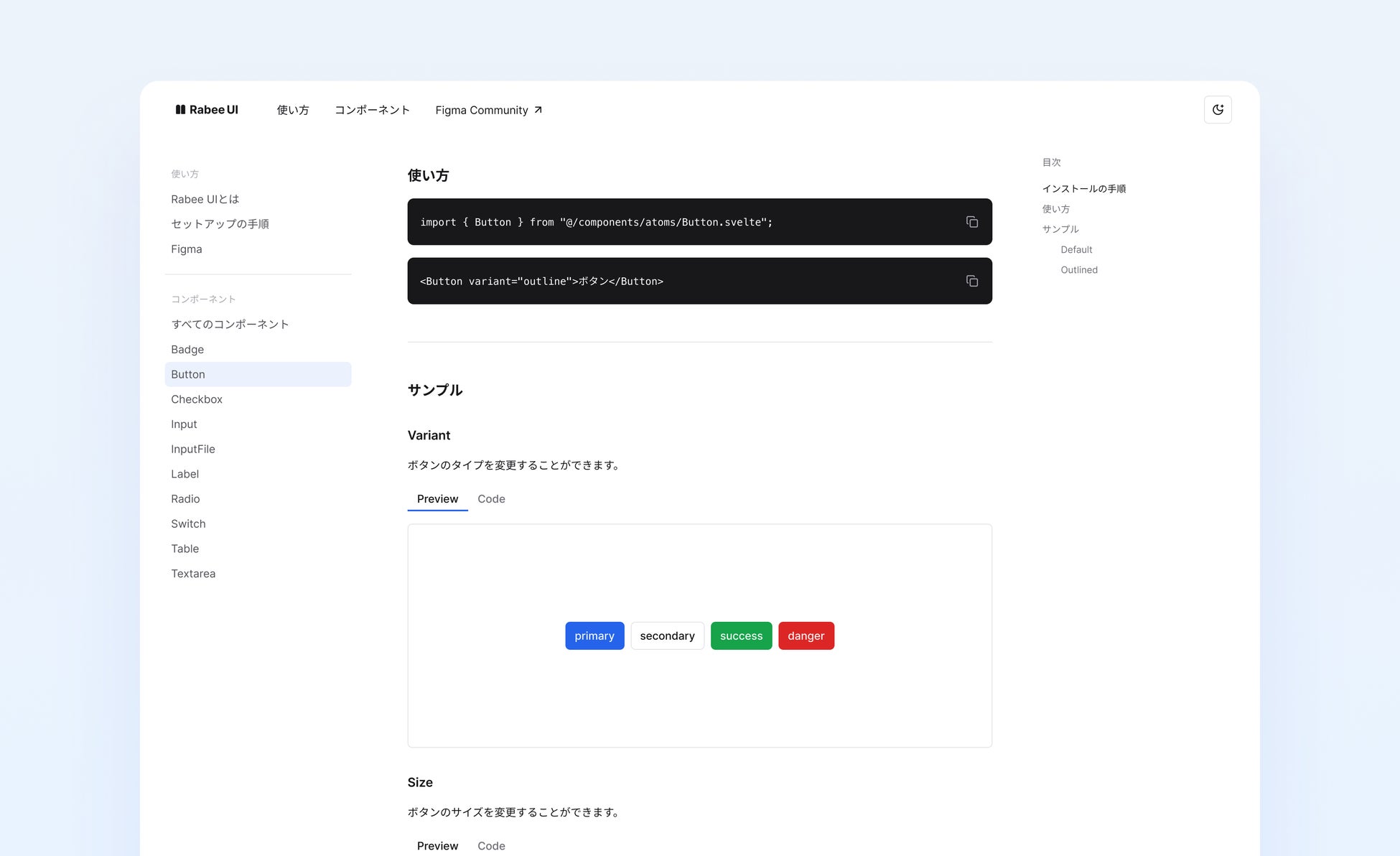The width and height of the screenshot is (1400, 856).
Task: Open the 使い方 top navigation item
Action: click(293, 110)
